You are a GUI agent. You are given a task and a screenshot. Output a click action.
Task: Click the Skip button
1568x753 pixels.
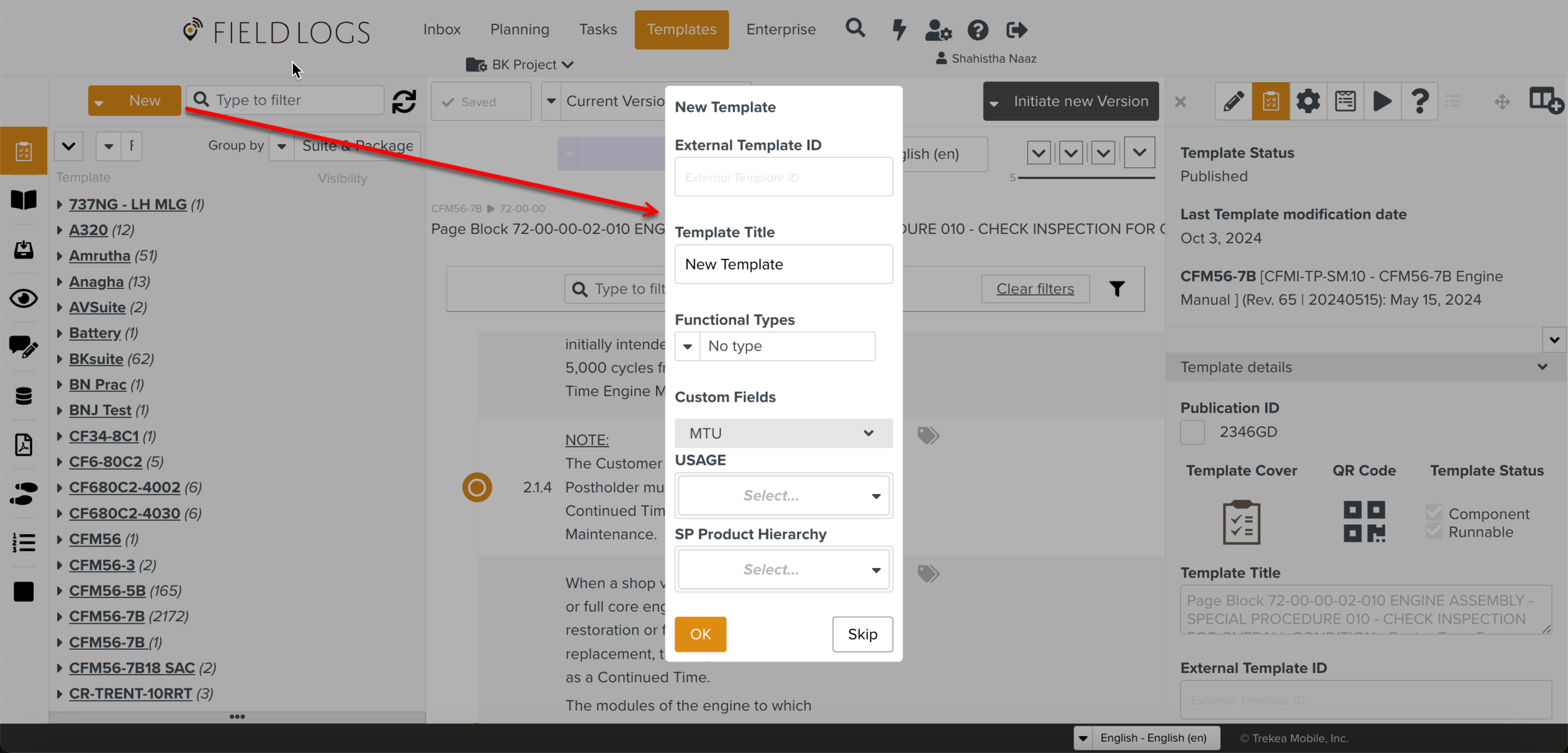[862, 634]
